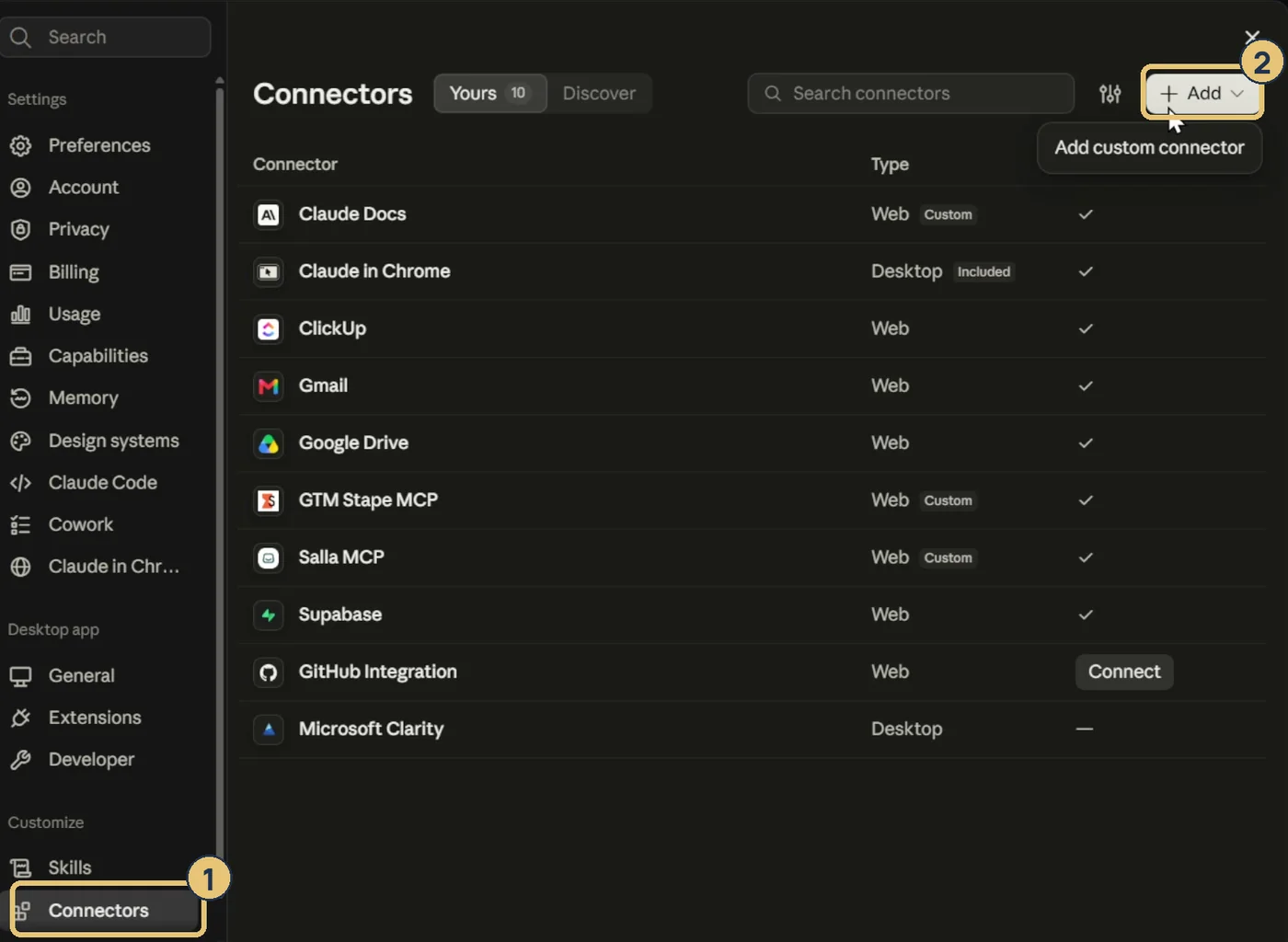Click the Salla MCP icon
This screenshot has height=942, width=1288.
coord(268,557)
